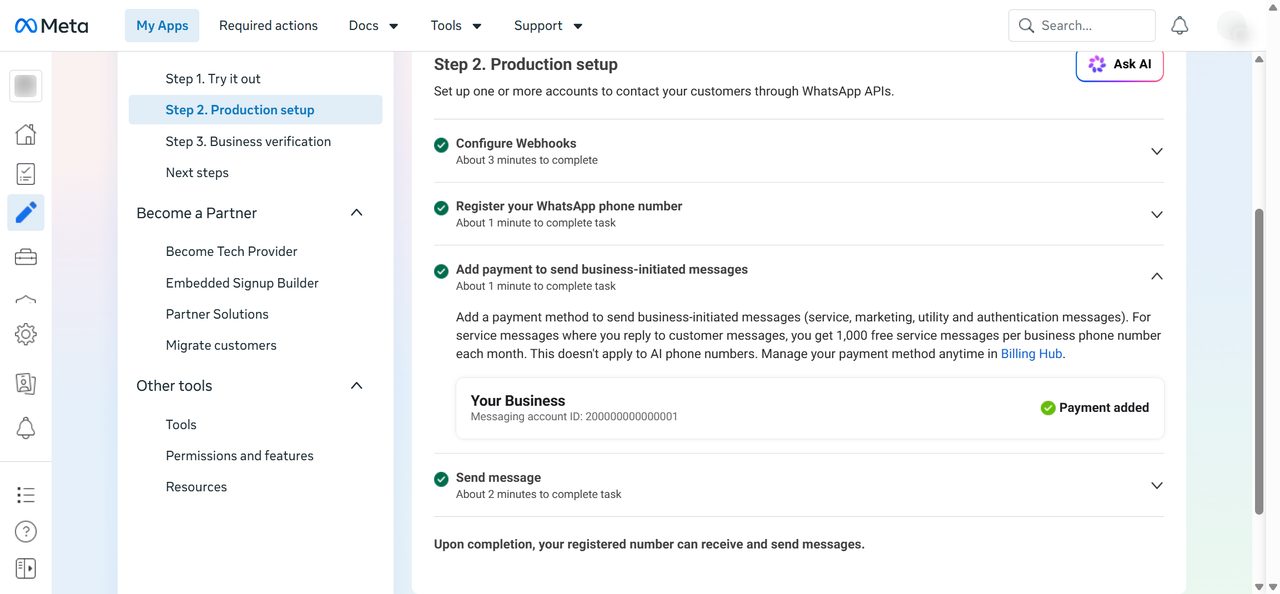Toggle the sidebar collapse panel icon
1280x594 pixels.
pyautogui.click(x=26, y=568)
